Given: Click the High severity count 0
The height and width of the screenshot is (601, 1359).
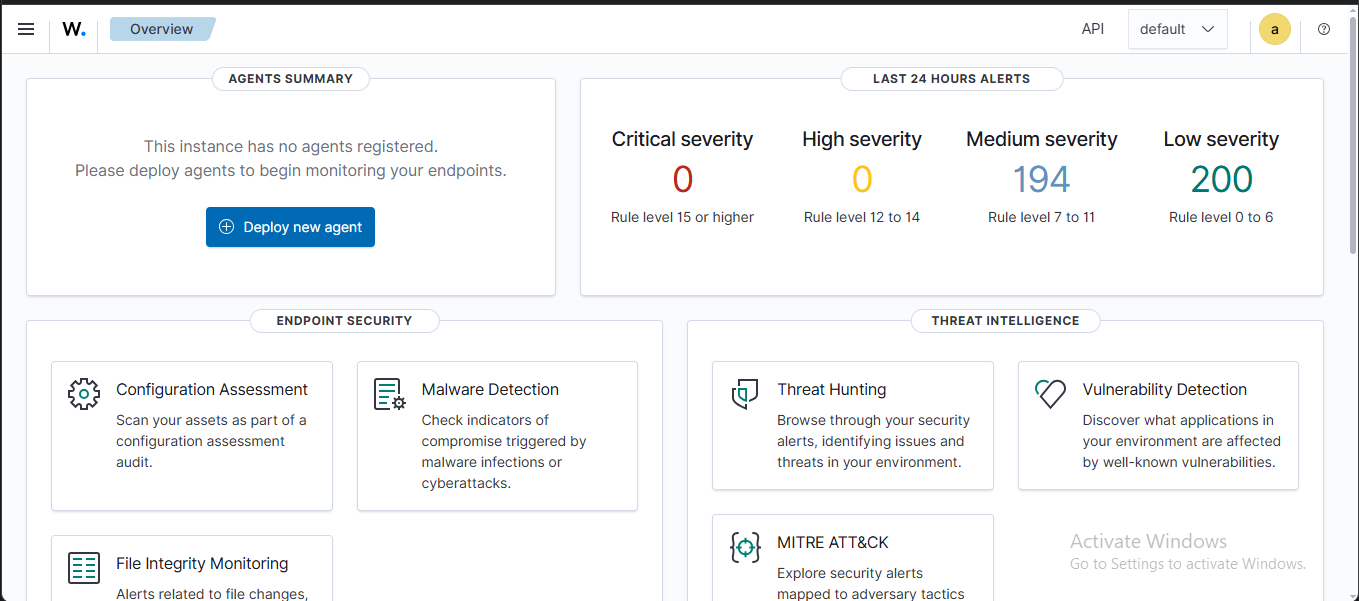Looking at the screenshot, I should (x=862, y=179).
